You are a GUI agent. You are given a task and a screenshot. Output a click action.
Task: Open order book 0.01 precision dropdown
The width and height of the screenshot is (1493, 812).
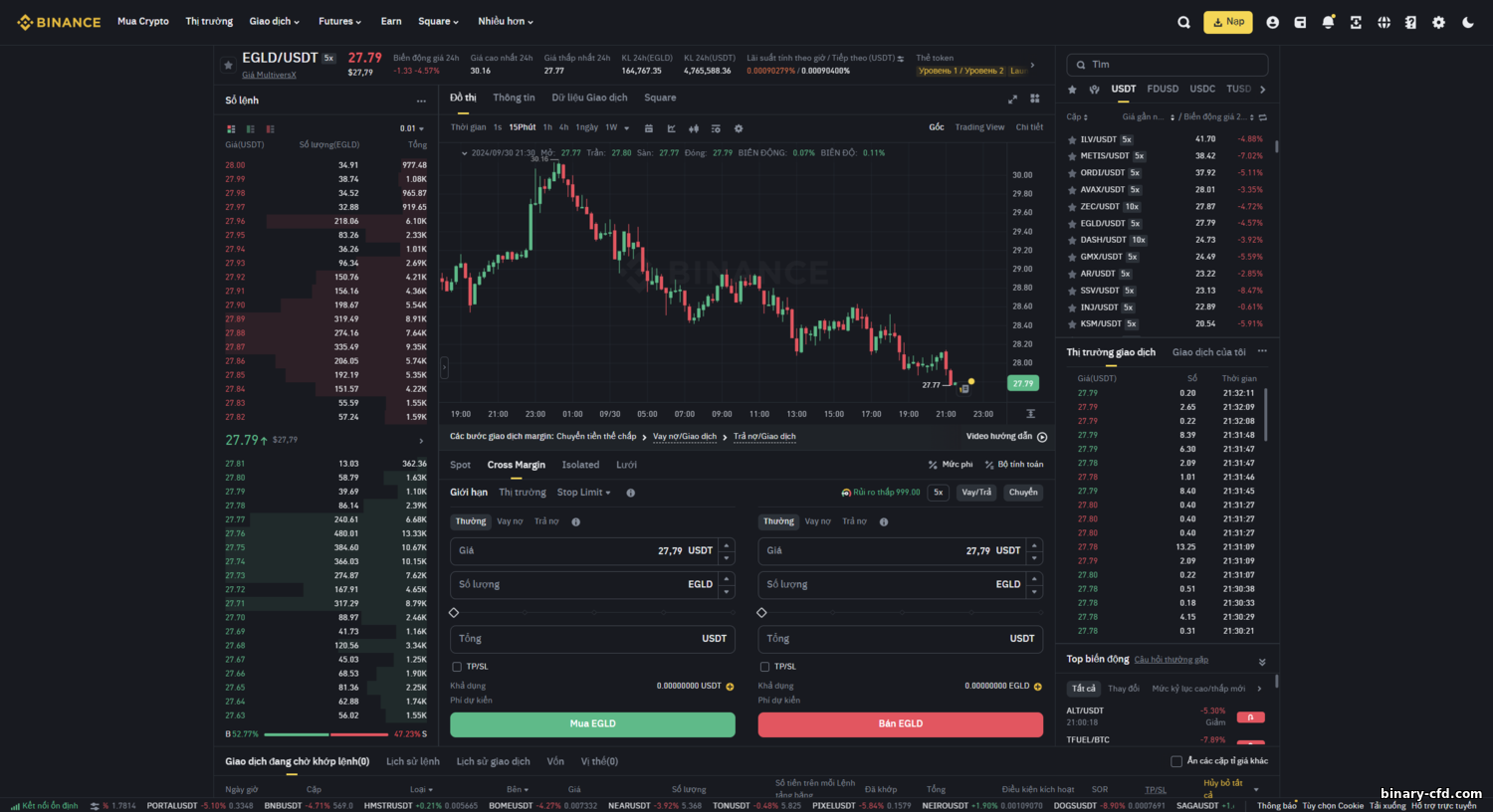(412, 129)
